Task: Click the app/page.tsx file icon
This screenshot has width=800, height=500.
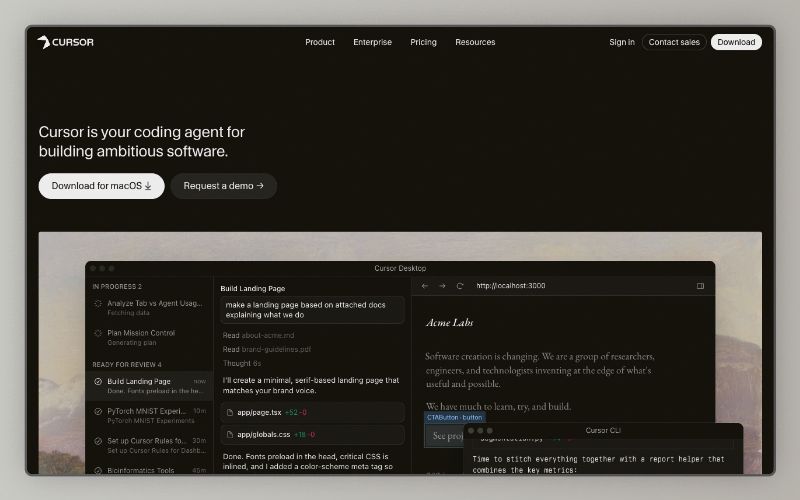Action: coord(230,412)
